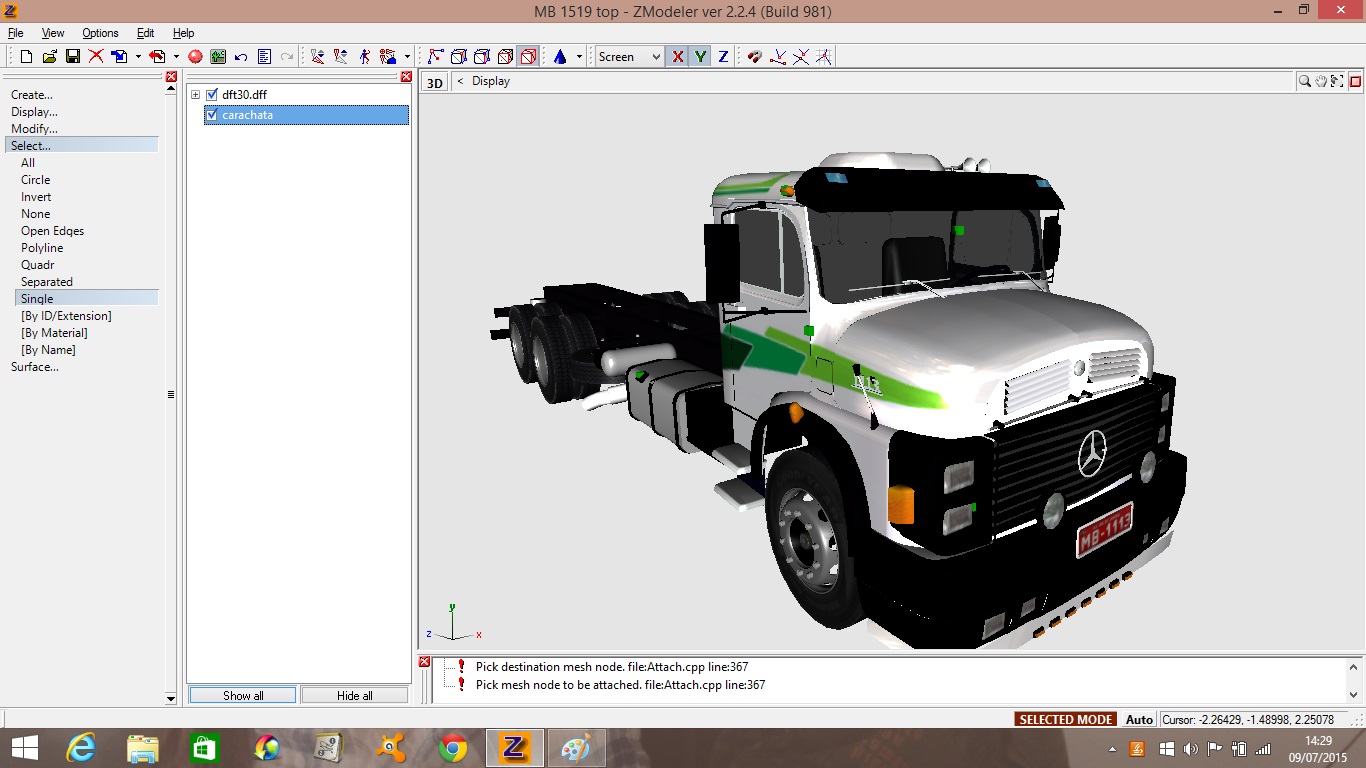Viewport: 1366px width, 768px height.
Task: Save the scene with the floppy disk icon
Action: [x=73, y=57]
